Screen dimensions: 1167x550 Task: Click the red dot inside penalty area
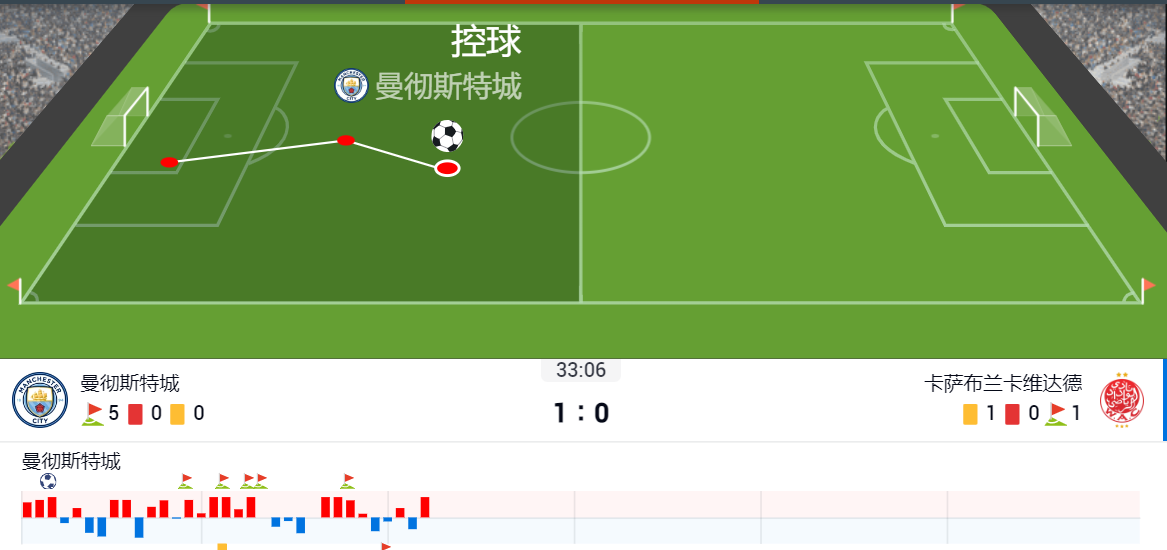click(x=169, y=162)
